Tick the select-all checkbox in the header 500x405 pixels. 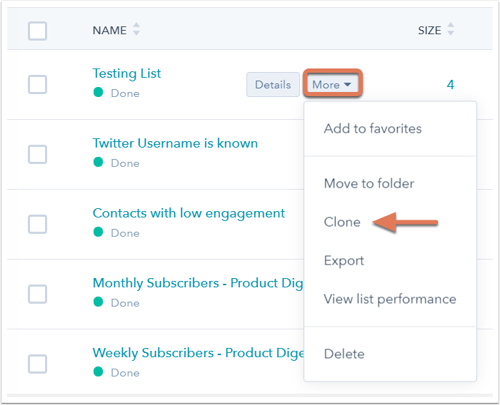37,31
